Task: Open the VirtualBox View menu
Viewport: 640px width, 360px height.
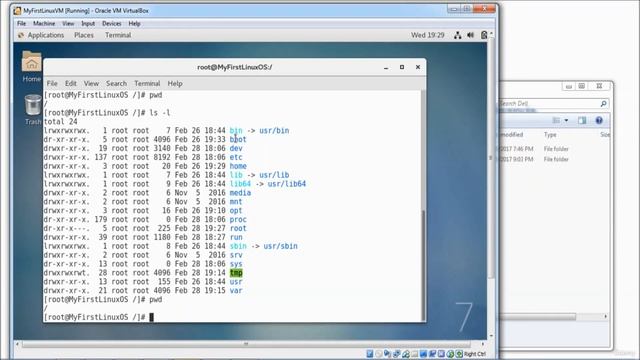Action: (x=68, y=24)
